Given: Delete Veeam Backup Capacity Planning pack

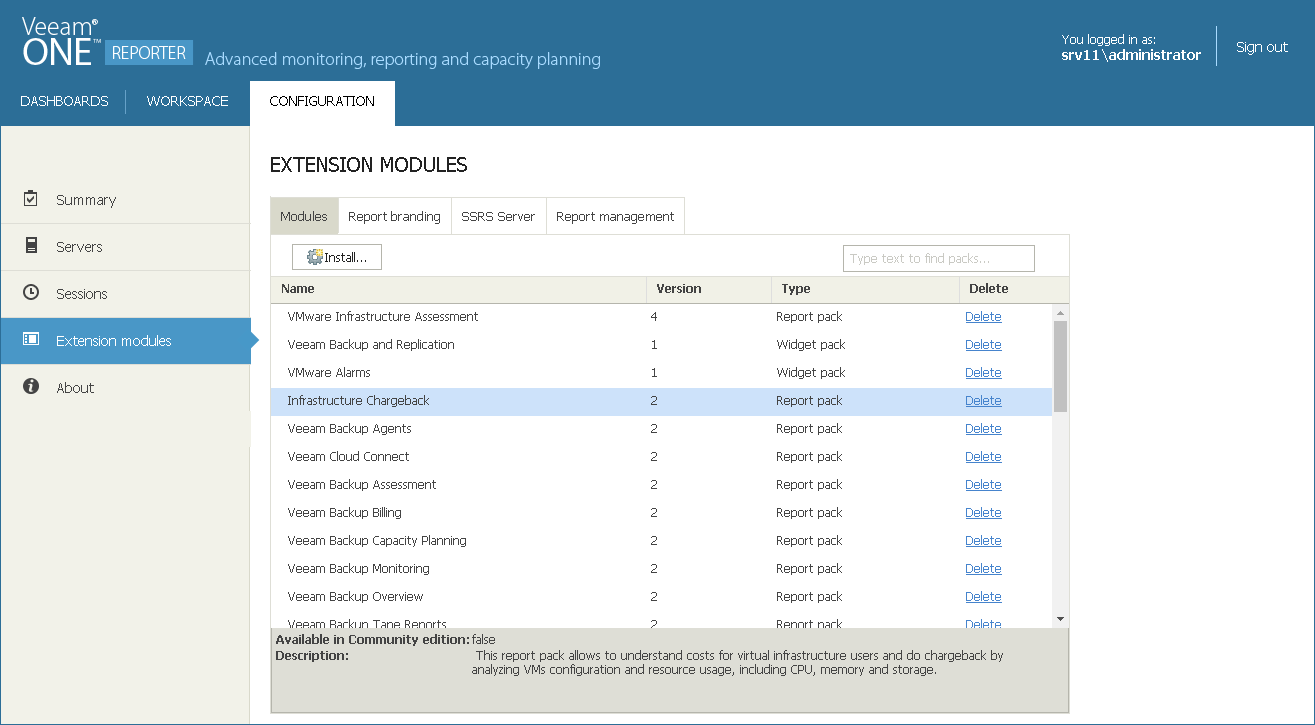Looking at the screenshot, I should pos(983,541).
